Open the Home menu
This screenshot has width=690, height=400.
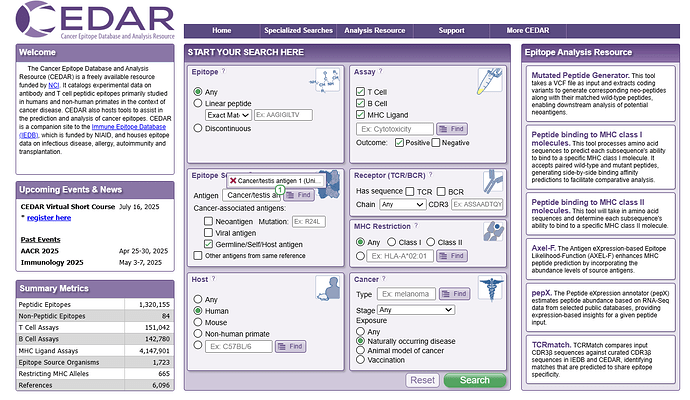point(222,30)
